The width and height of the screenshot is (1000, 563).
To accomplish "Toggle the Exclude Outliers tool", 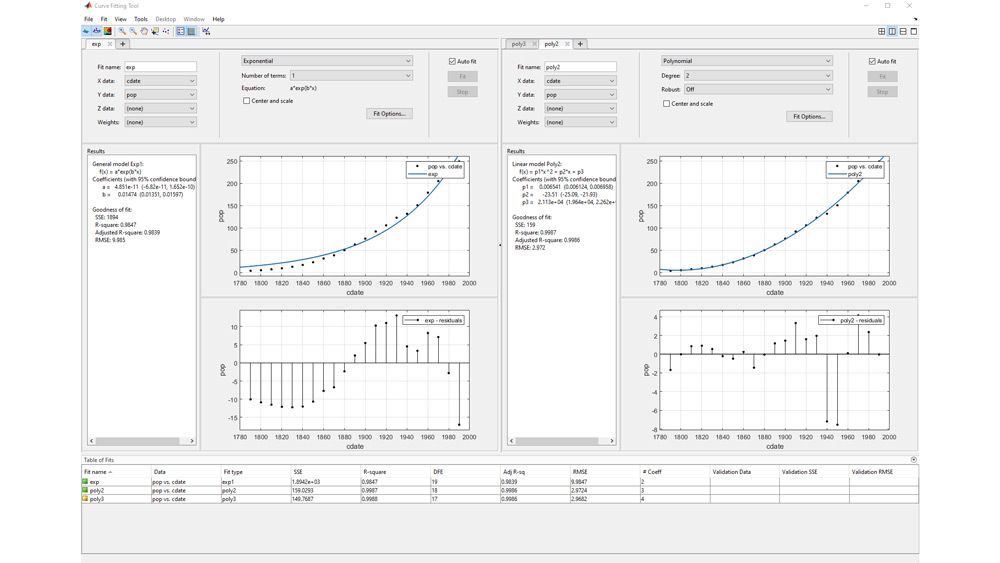I will 165,31.
